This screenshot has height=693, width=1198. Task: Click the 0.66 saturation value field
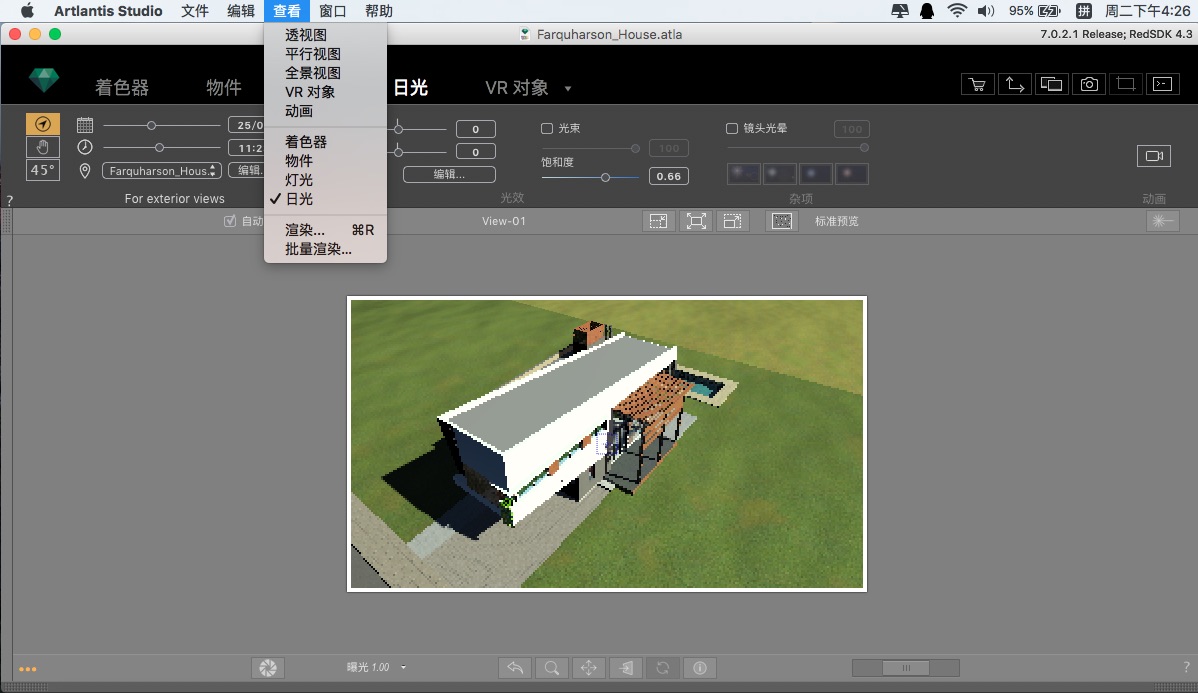(x=669, y=176)
